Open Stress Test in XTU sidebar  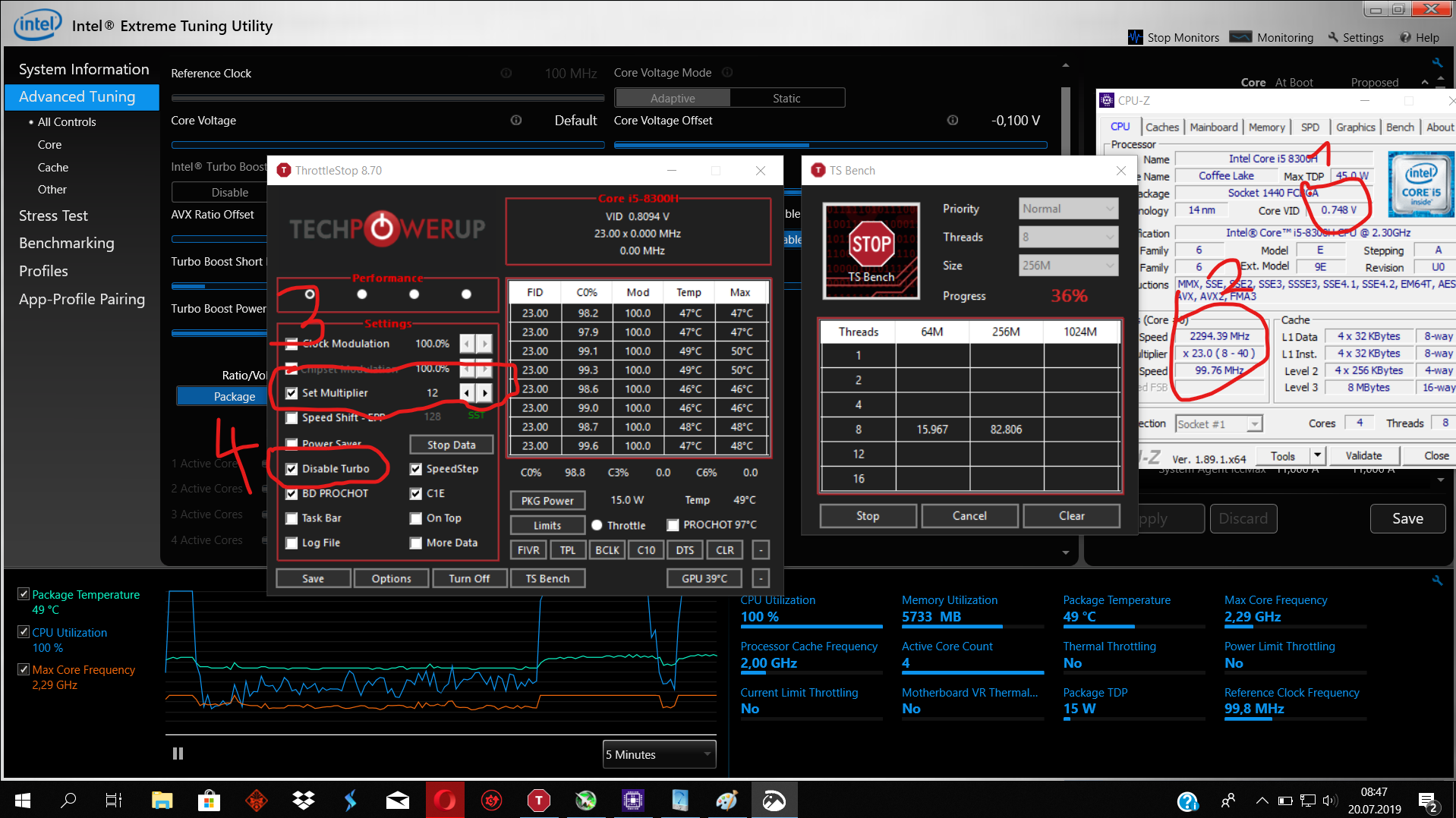[53, 216]
